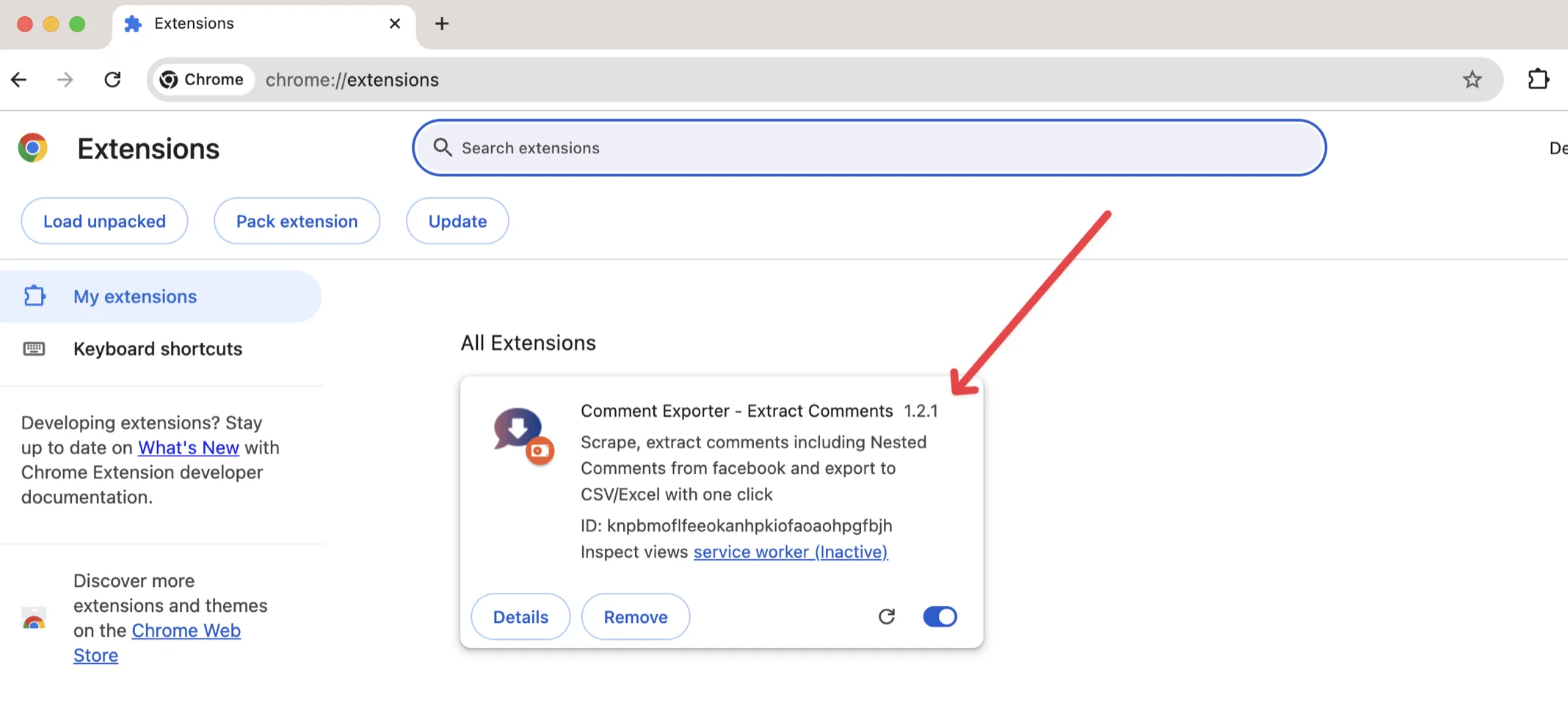1568x708 pixels.
Task: Remove the Comment Exporter extension
Action: click(x=635, y=617)
